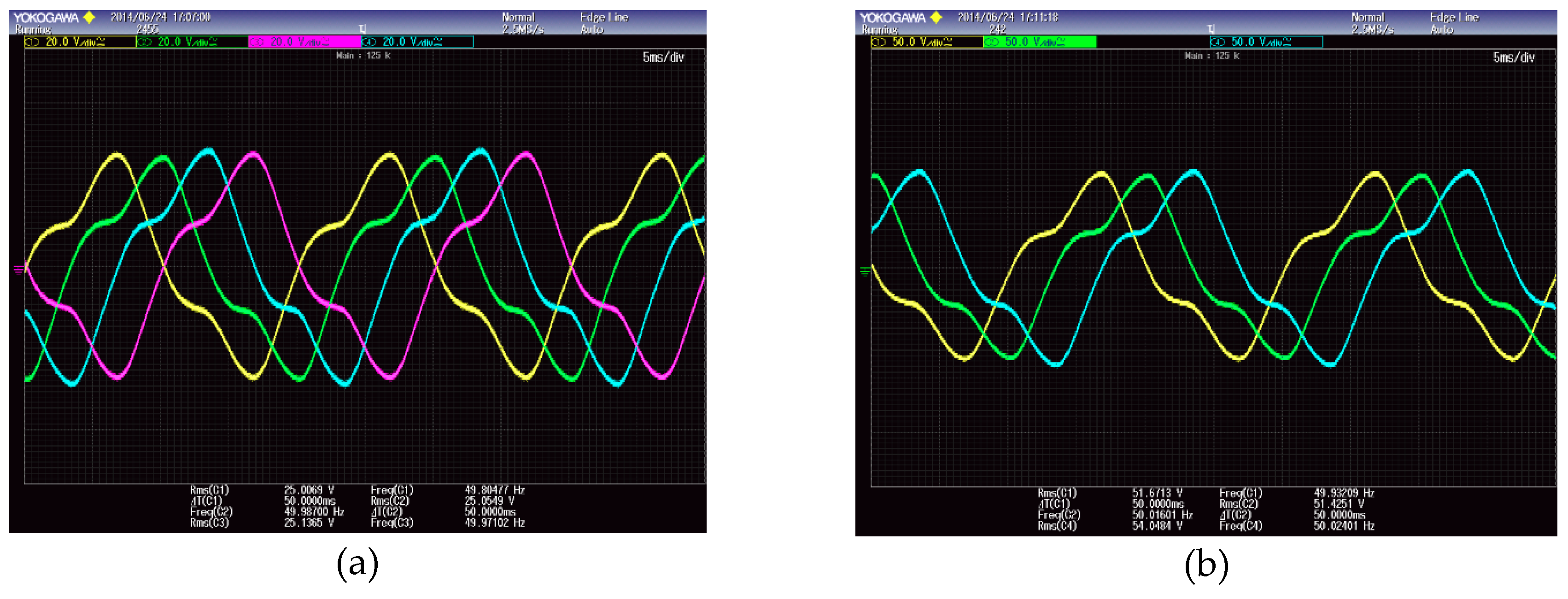Click the trigger position marker atop panel (a)
Viewport: 1568px width, 599px height.
click(x=362, y=29)
